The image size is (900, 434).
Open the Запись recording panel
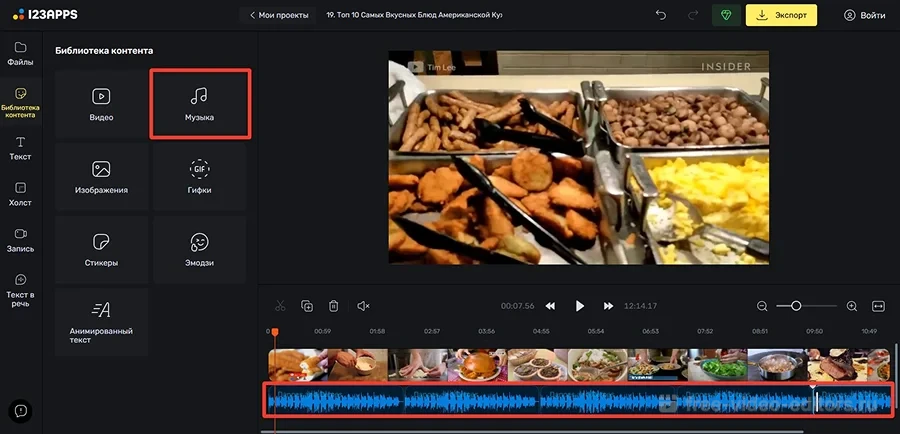[x=20, y=241]
